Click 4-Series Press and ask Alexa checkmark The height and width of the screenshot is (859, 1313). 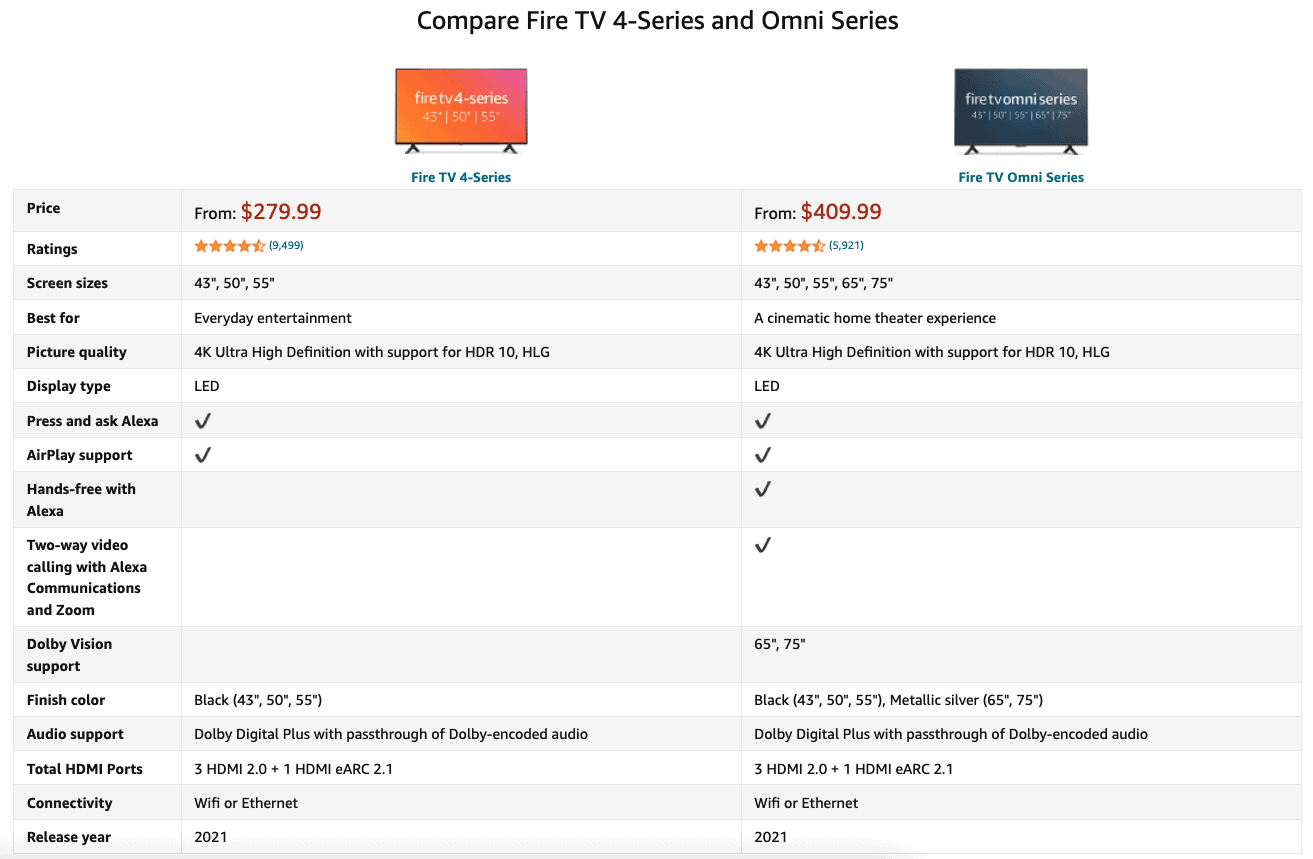click(203, 421)
